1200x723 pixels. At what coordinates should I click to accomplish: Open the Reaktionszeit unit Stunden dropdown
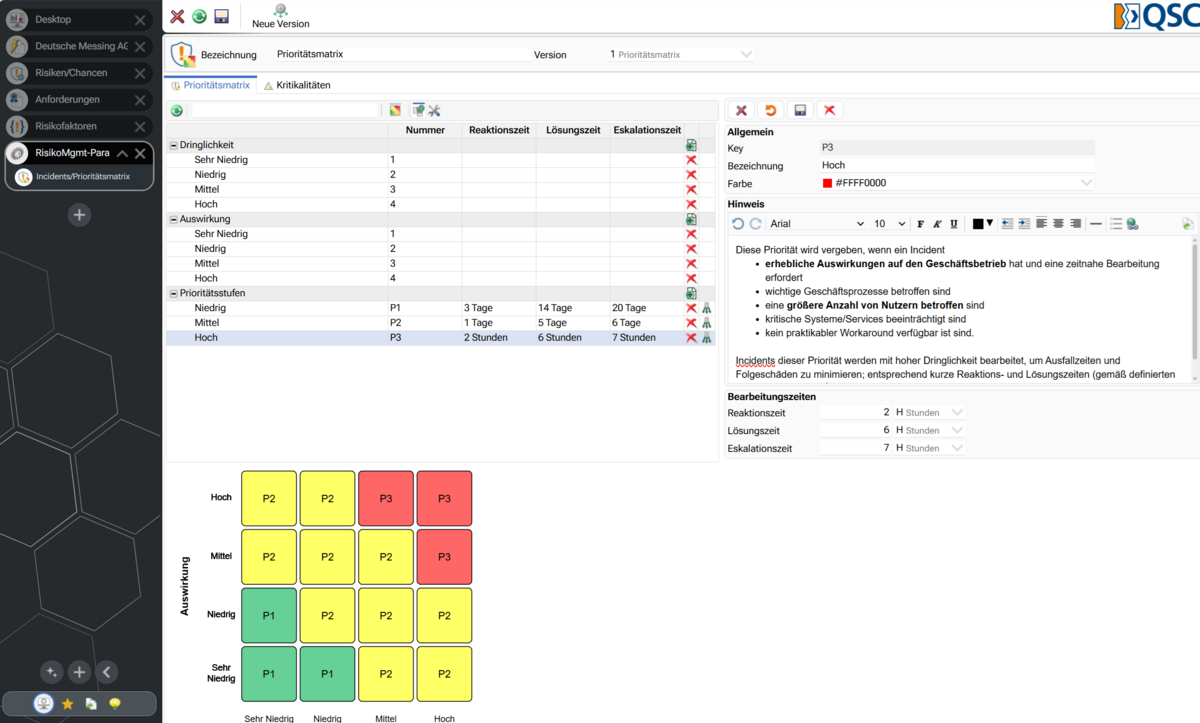click(x=957, y=412)
